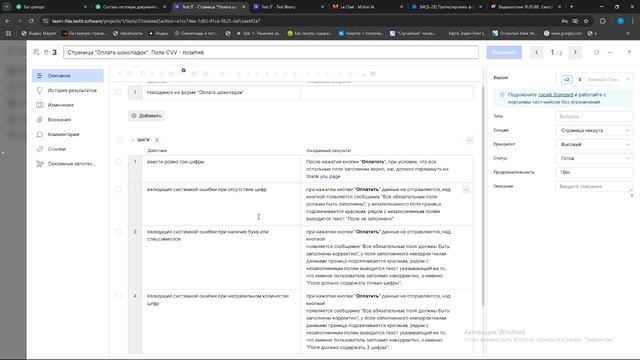Open the Секция dropdown 'Страница чекаута'
The width and height of the screenshot is (640, 360).
(594, 130)
